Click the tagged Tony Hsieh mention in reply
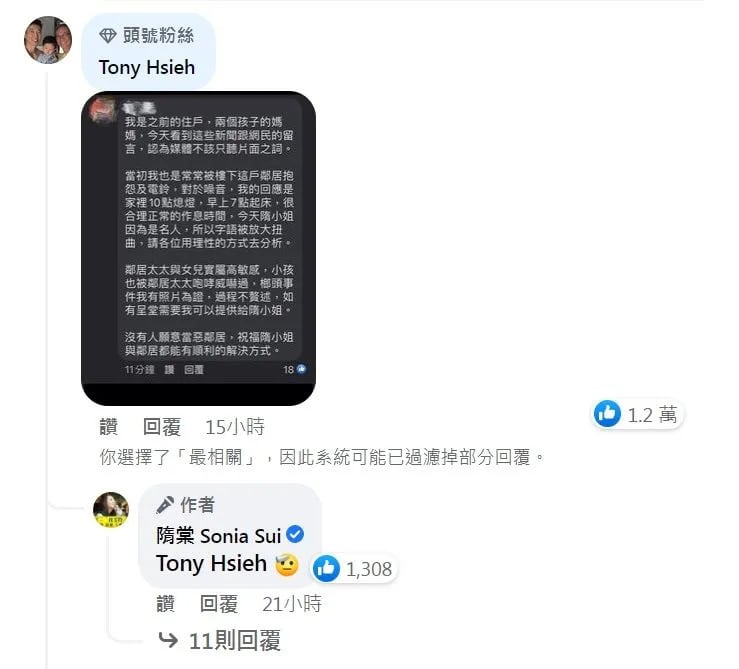The image size is (739, 669). point(211,563)
